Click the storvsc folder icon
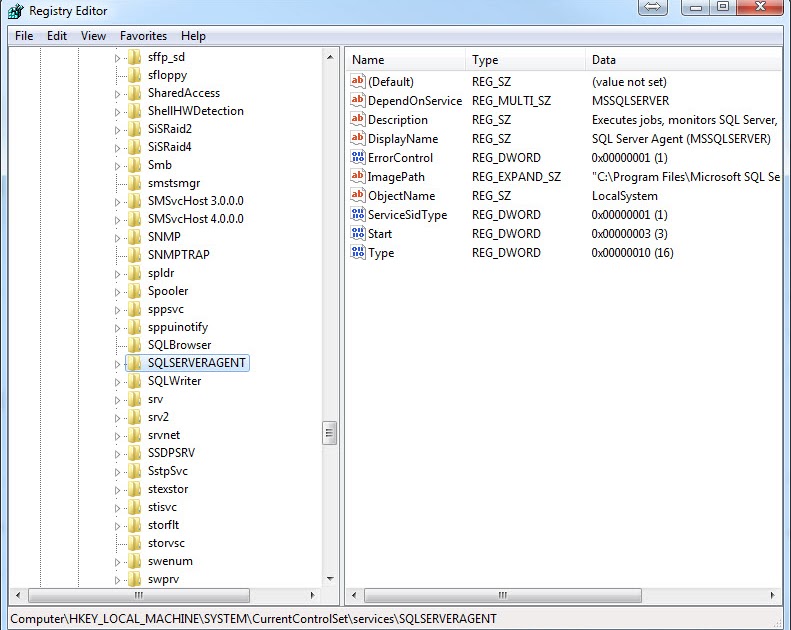 [x=134, y=543]
